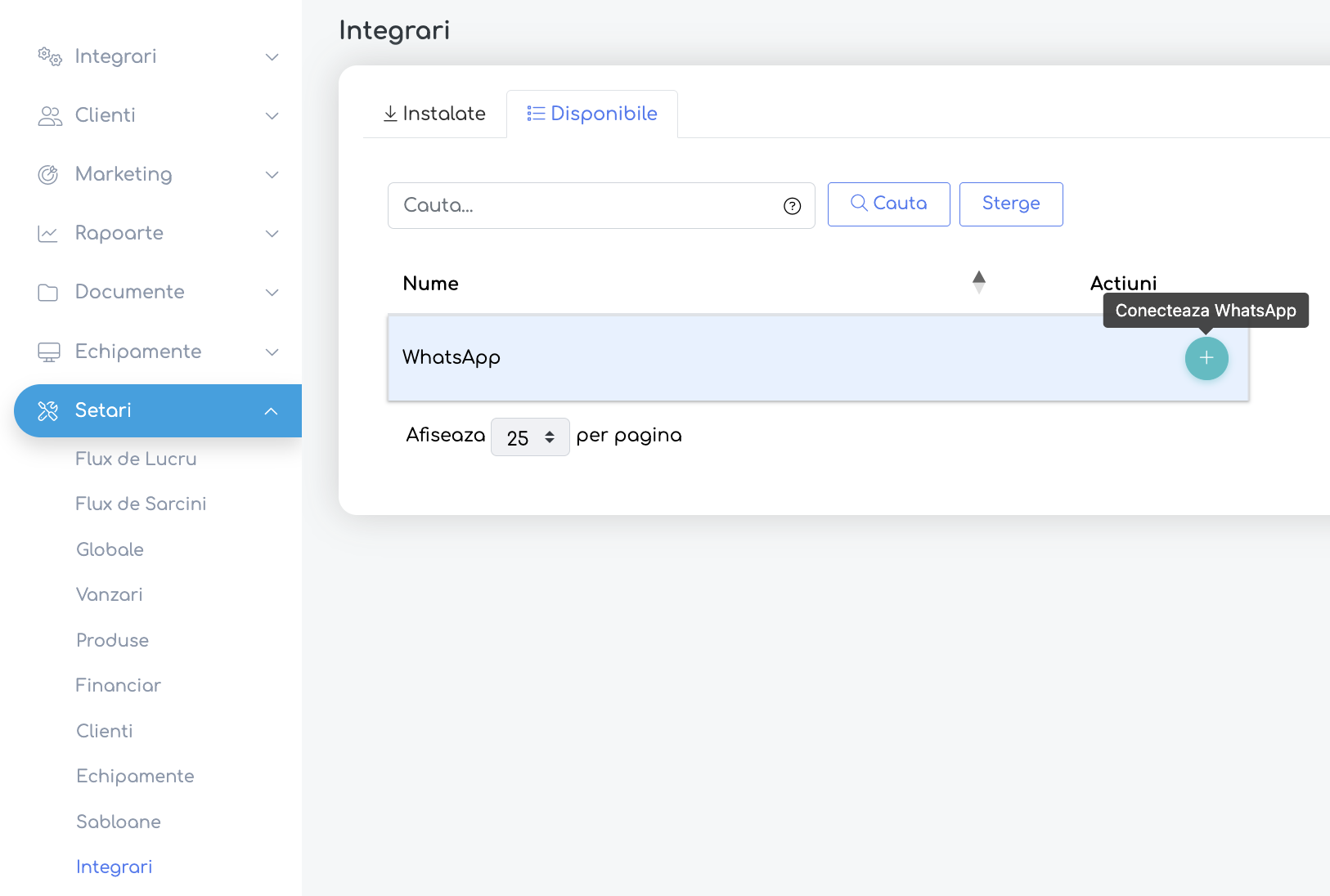Collapse the Setari menu chevron
Image resolution: width=1330 pixels, height=896 pixels.
pos(272,411)
